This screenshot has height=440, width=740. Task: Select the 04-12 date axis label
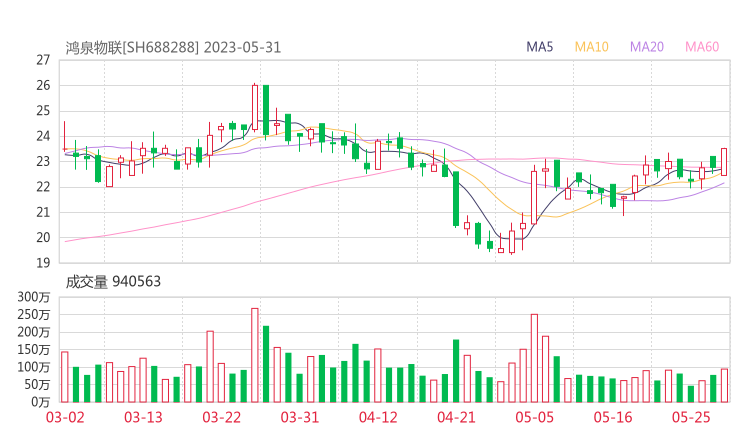378,417
